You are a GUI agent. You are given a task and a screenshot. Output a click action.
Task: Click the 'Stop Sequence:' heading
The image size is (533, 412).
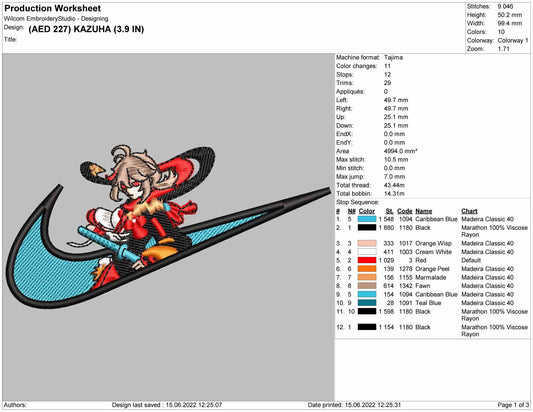[358, 202]
